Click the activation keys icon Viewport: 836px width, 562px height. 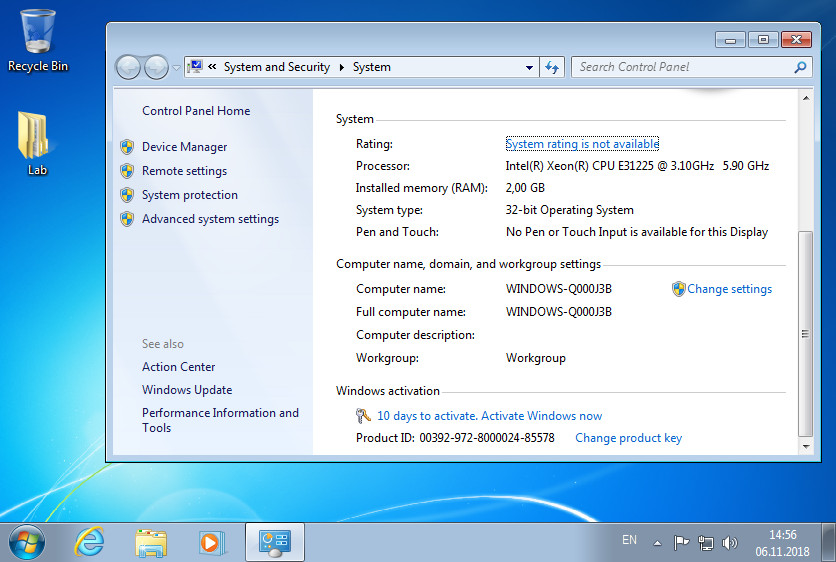pos(363,415)
